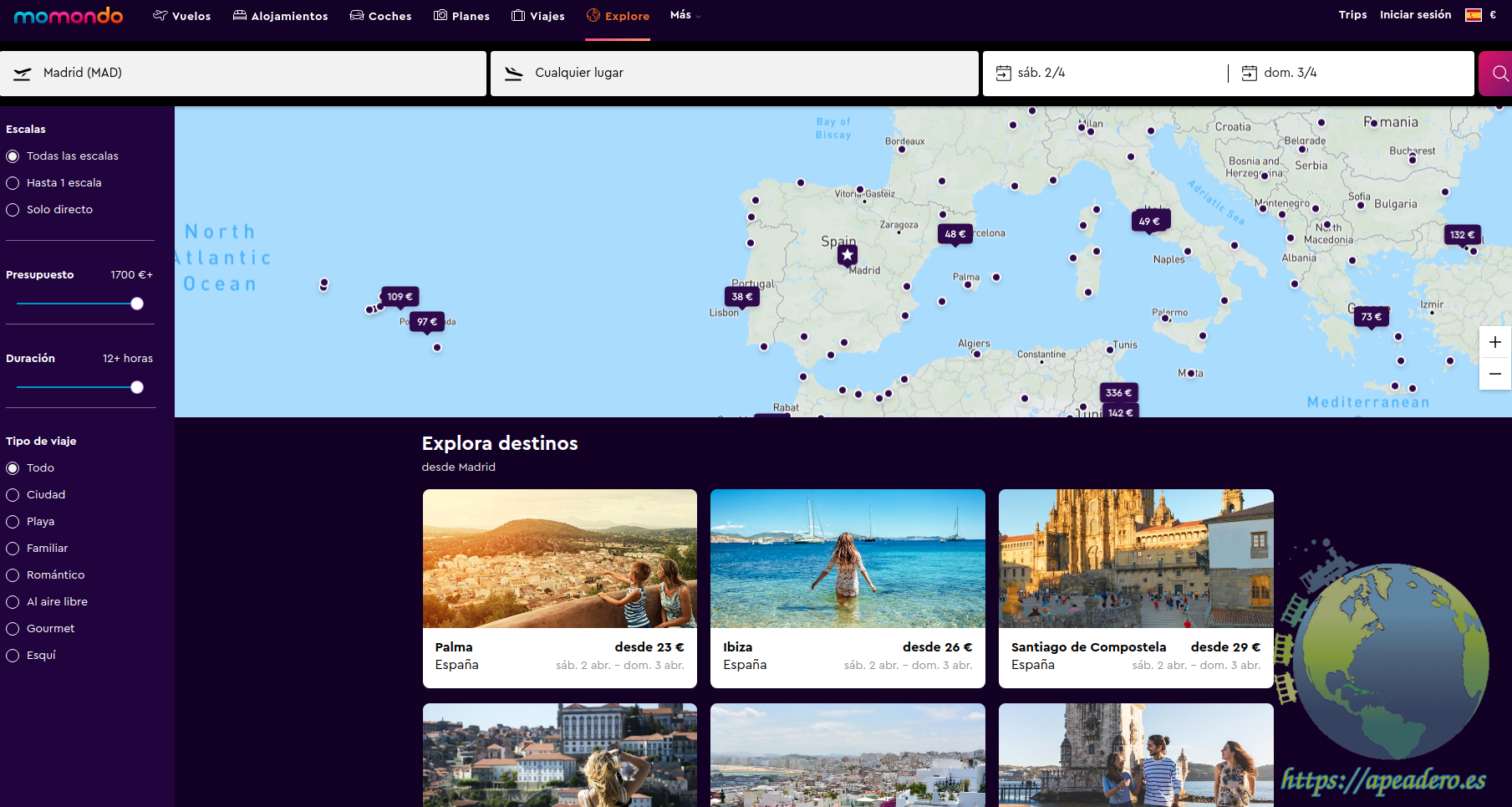Select the Solo directo radio option
Image resolution: width=1512 pixels, height=807 pixels.
[13, 210]
